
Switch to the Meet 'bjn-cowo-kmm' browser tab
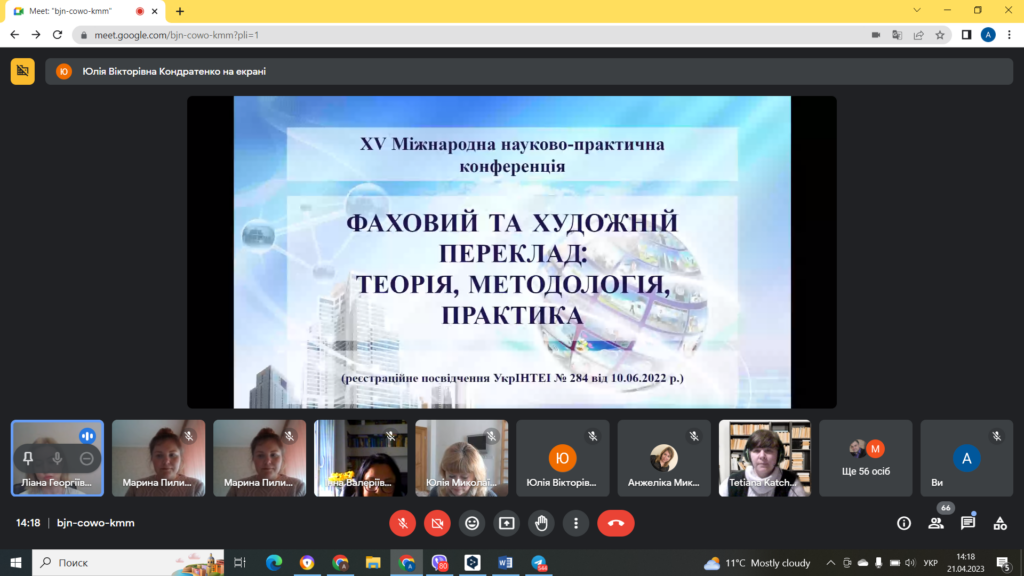pyautogui.click(x=75, y=11)
